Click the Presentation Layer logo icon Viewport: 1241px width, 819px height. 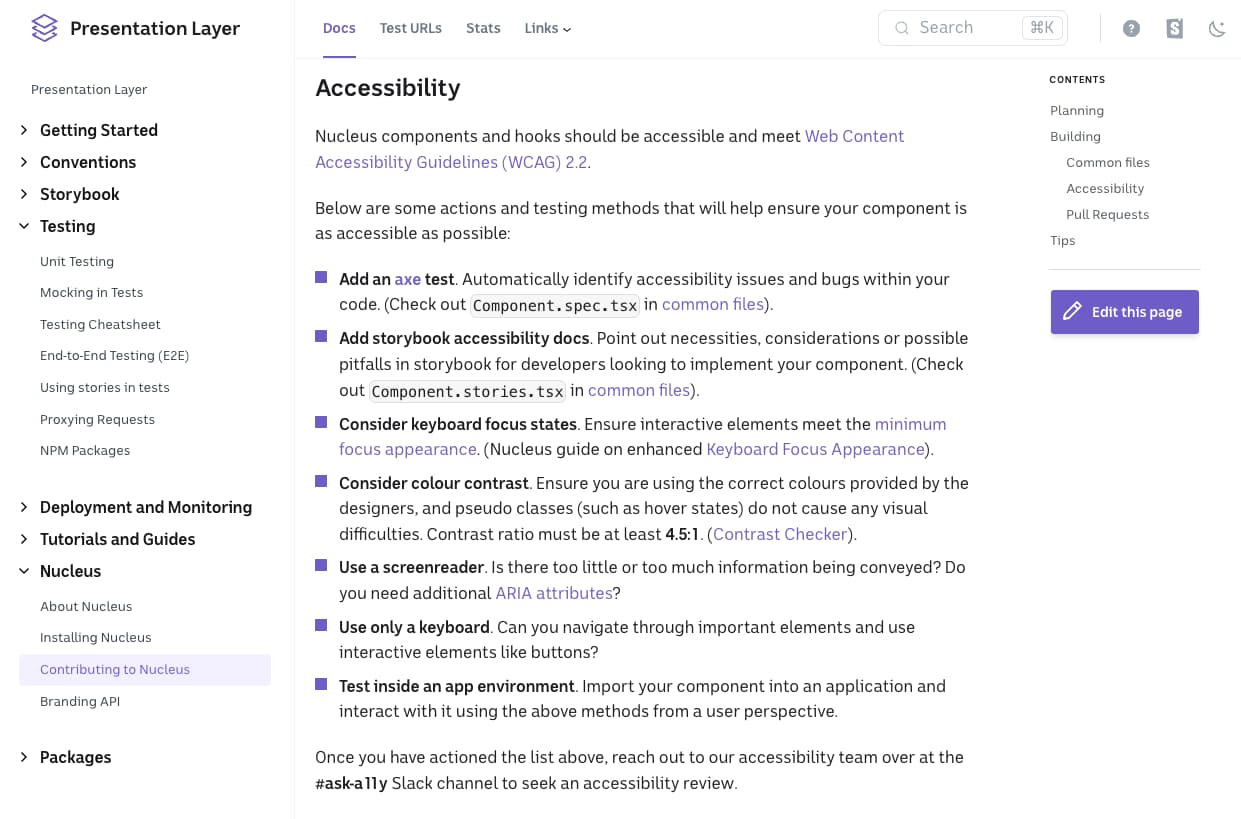pyautogui.click(x=44, y=28)
